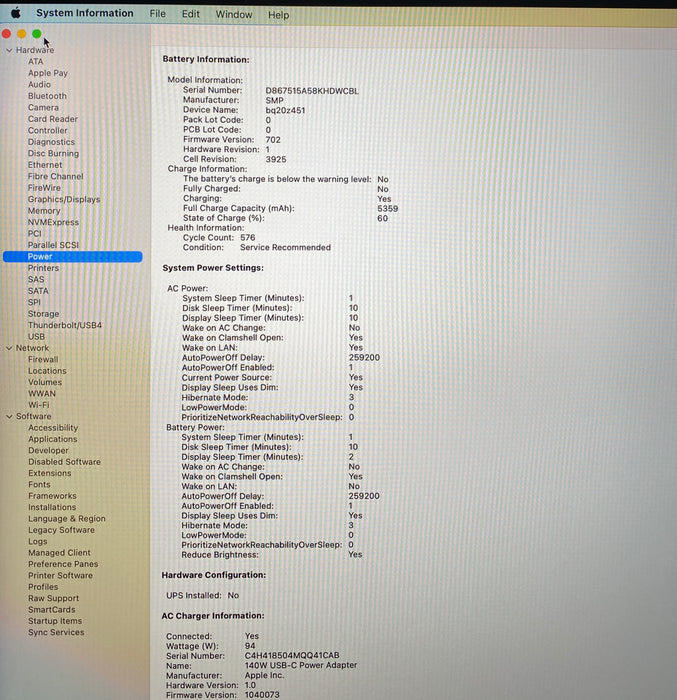
Task: Select Disc Burning in the sidebar
Action: coord(54,154)
